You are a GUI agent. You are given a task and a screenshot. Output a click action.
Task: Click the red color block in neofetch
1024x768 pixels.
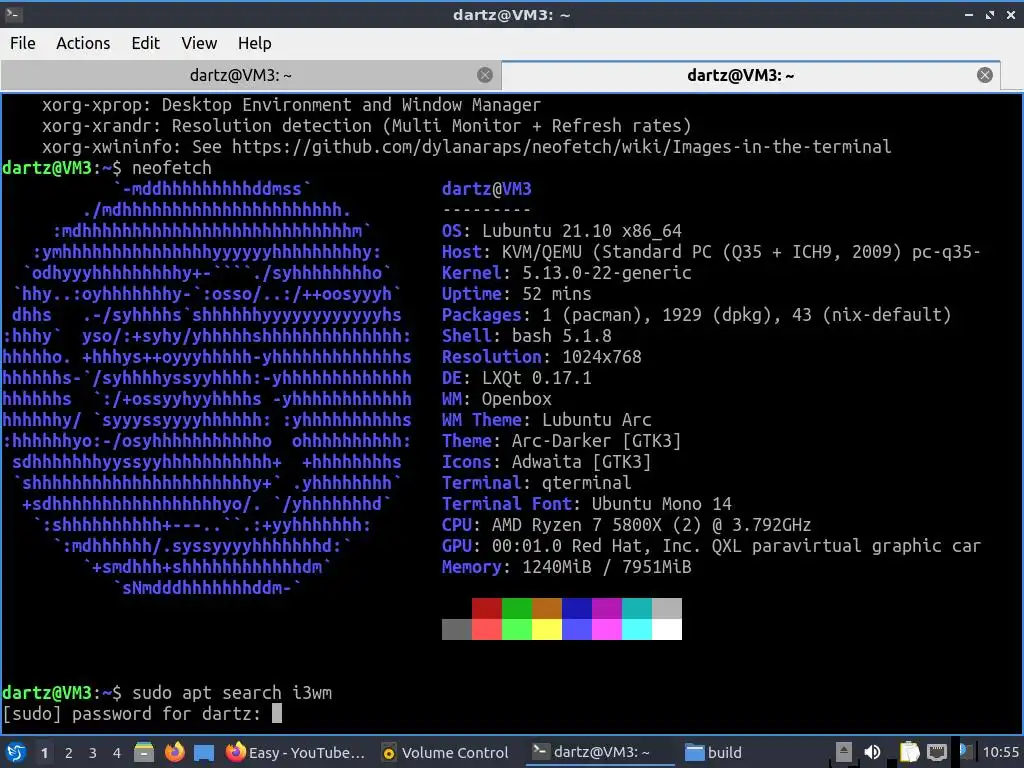[487, 609]
